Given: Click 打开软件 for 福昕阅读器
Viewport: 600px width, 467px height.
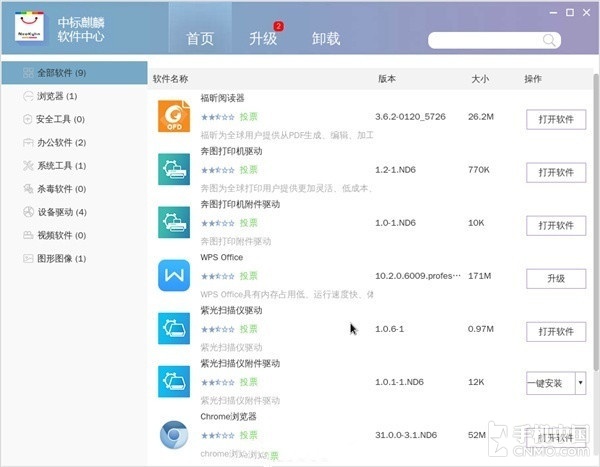Looking at the screenshot, I should [x=556, y=119].
